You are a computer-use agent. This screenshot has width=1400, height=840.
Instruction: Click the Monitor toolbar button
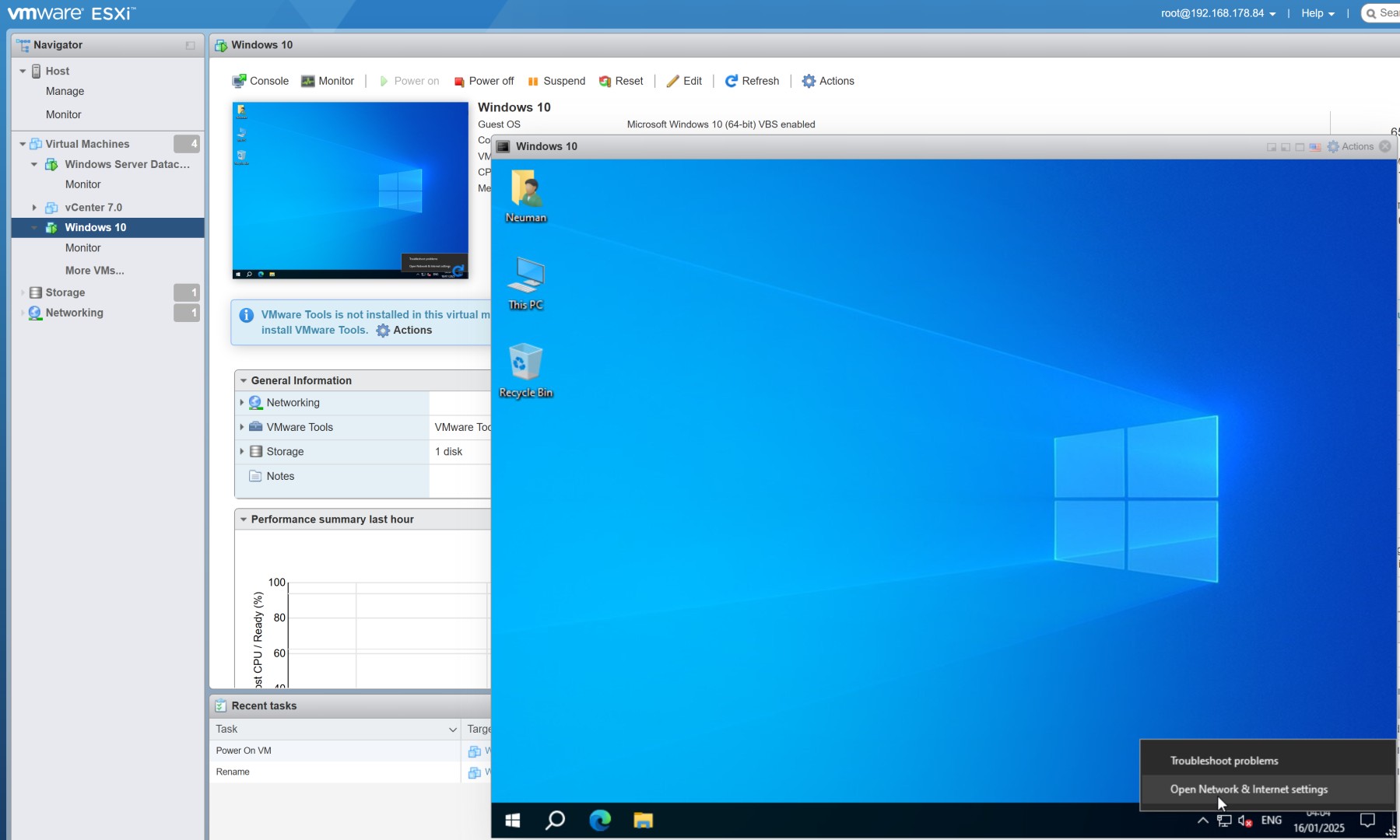pyautogui.click(x=328, y=81)
